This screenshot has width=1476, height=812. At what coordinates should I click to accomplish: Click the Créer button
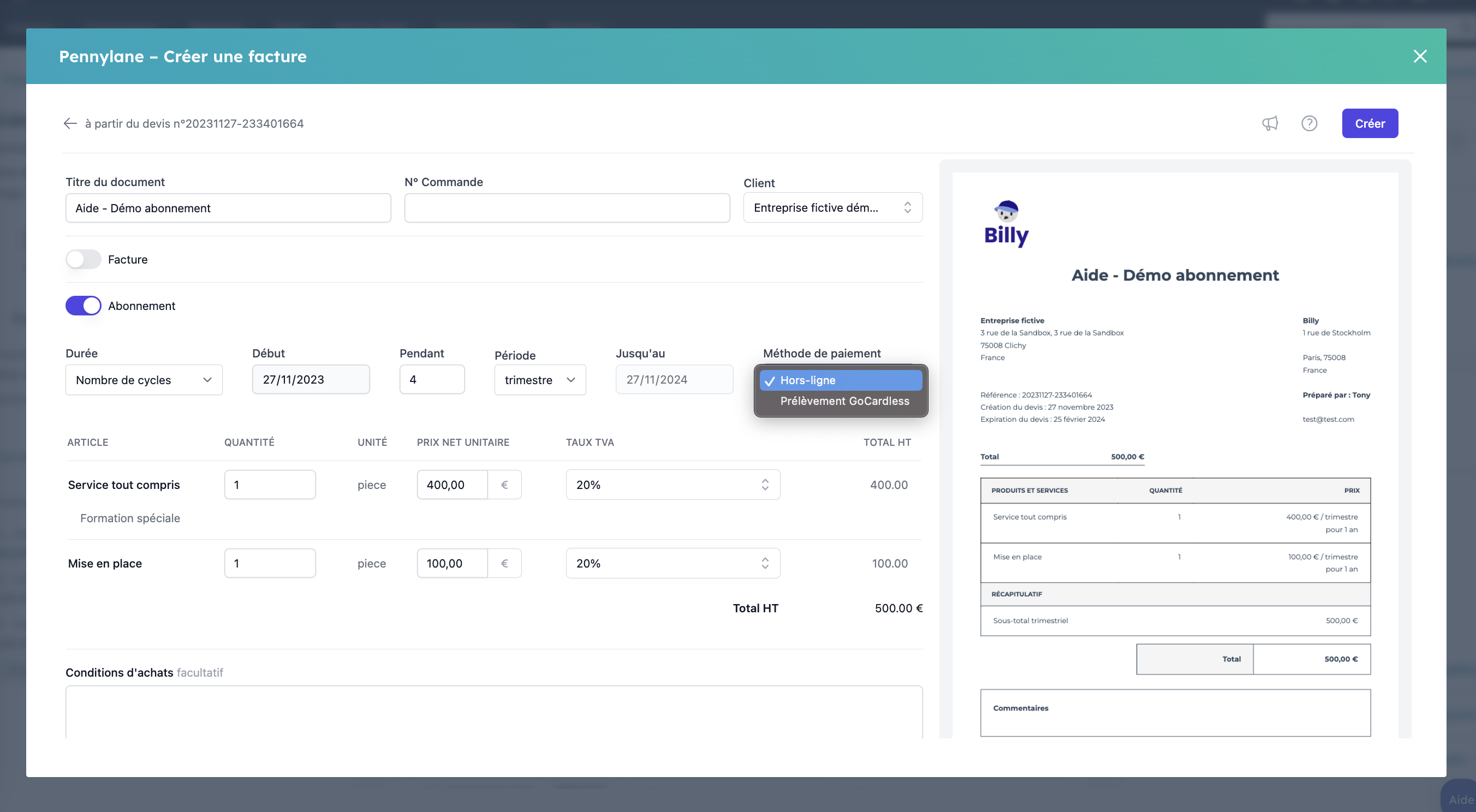pyautogui.click(x=1370, y=123)
